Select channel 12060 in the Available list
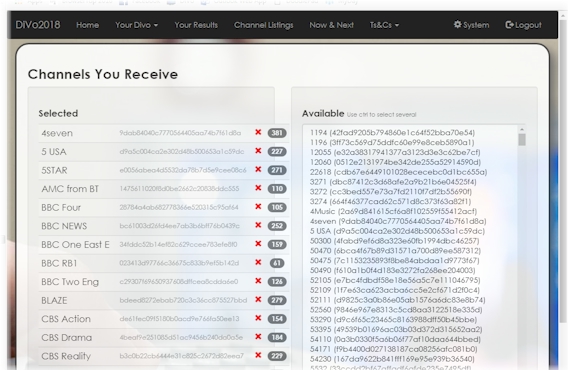 (395, 162)
